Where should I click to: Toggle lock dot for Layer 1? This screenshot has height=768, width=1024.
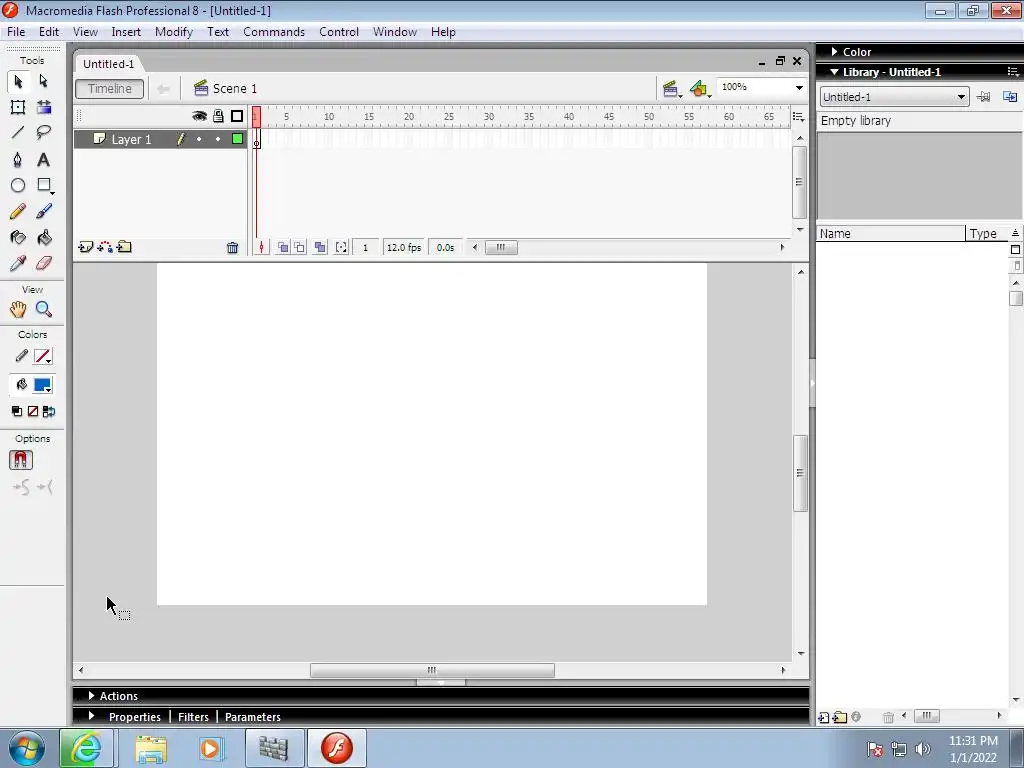point(218,139)
